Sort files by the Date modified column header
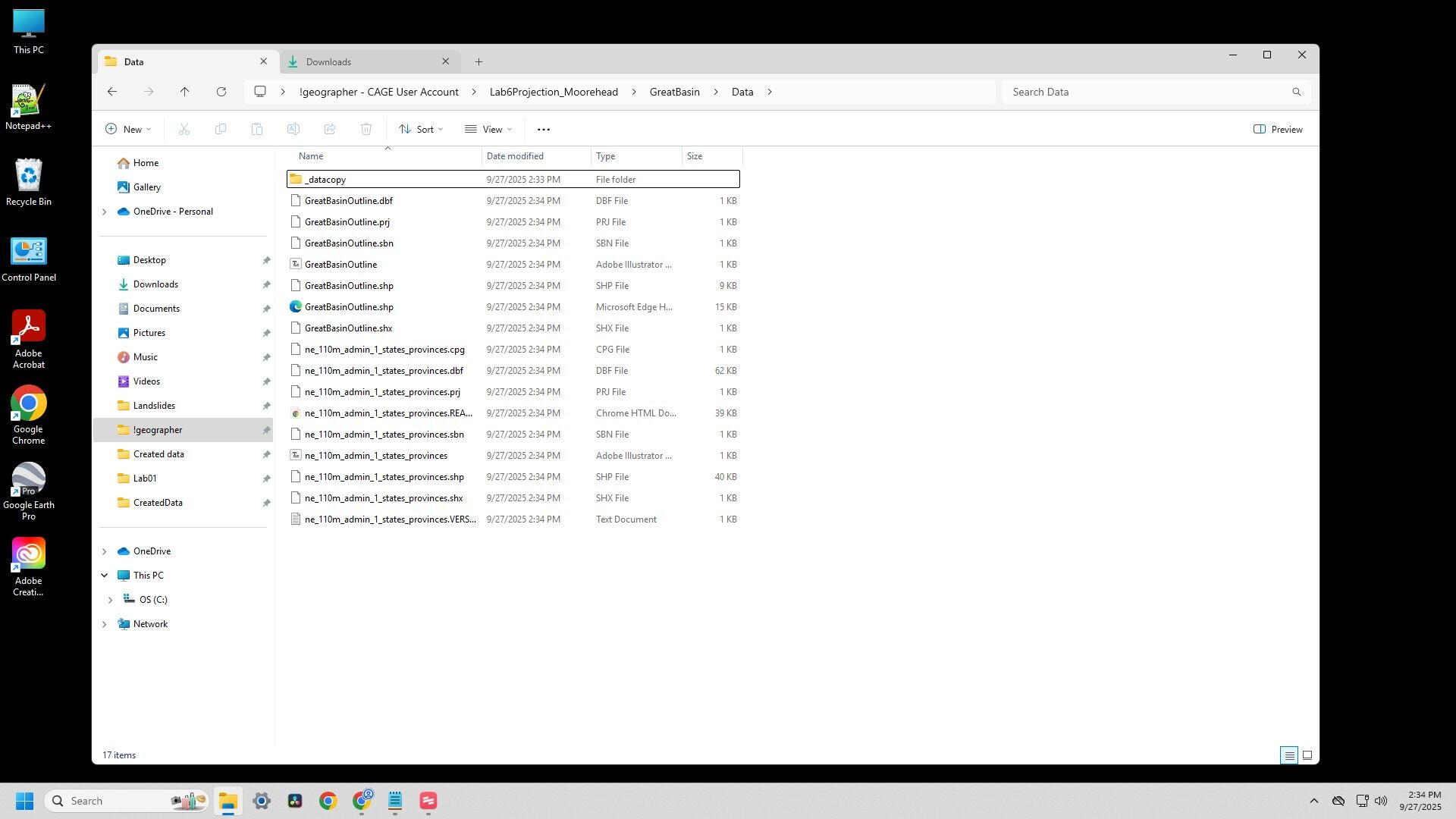The height and width of the screenshot is (819, 1456). coord(515,156)
